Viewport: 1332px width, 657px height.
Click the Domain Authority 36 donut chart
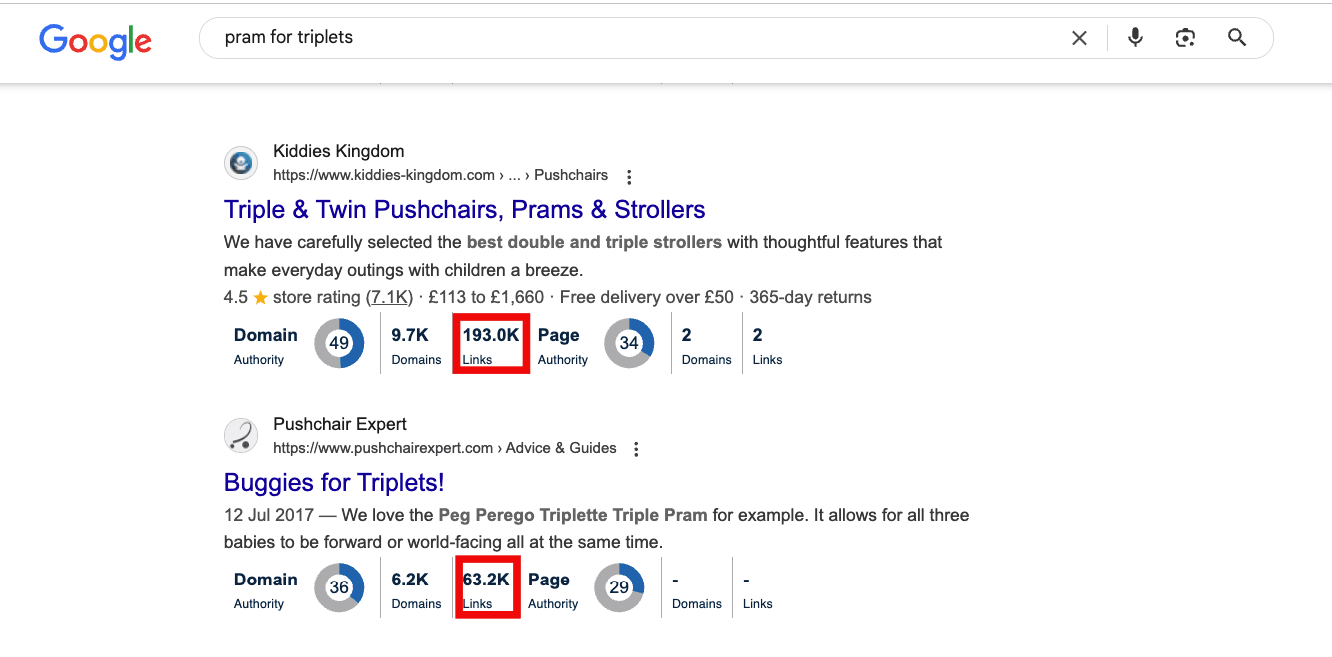click(x=339, y=587)
